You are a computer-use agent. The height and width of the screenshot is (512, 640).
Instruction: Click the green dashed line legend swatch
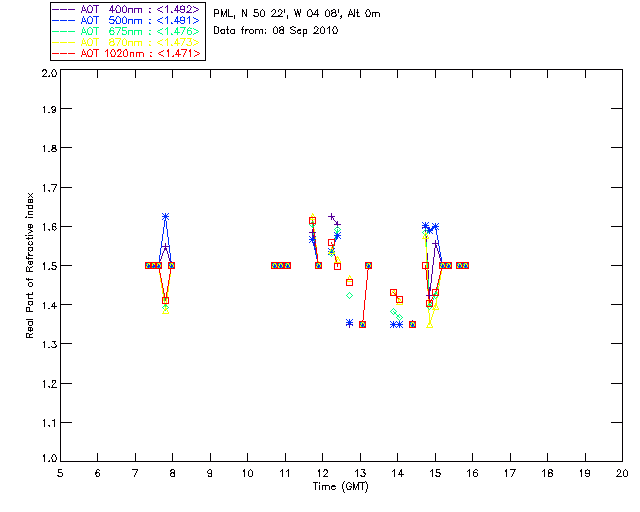(64, 31)
